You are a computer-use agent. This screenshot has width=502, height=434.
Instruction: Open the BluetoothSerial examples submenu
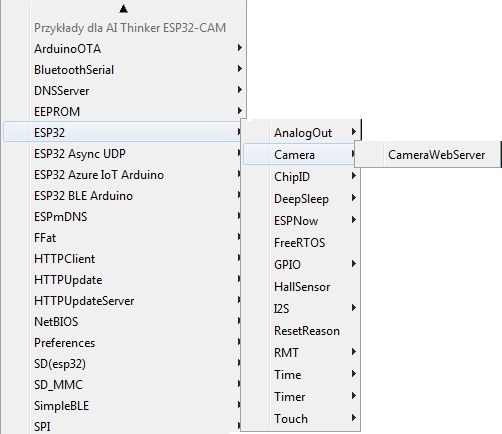coord(124,70)
